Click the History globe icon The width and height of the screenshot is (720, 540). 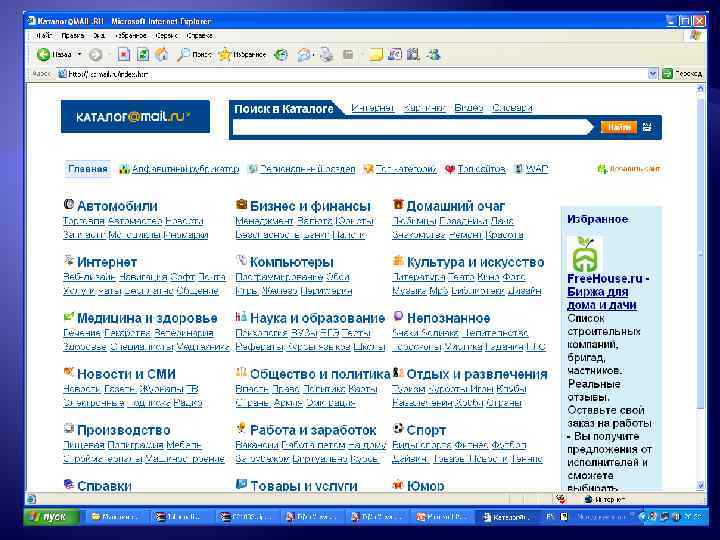tap(281, 55)
